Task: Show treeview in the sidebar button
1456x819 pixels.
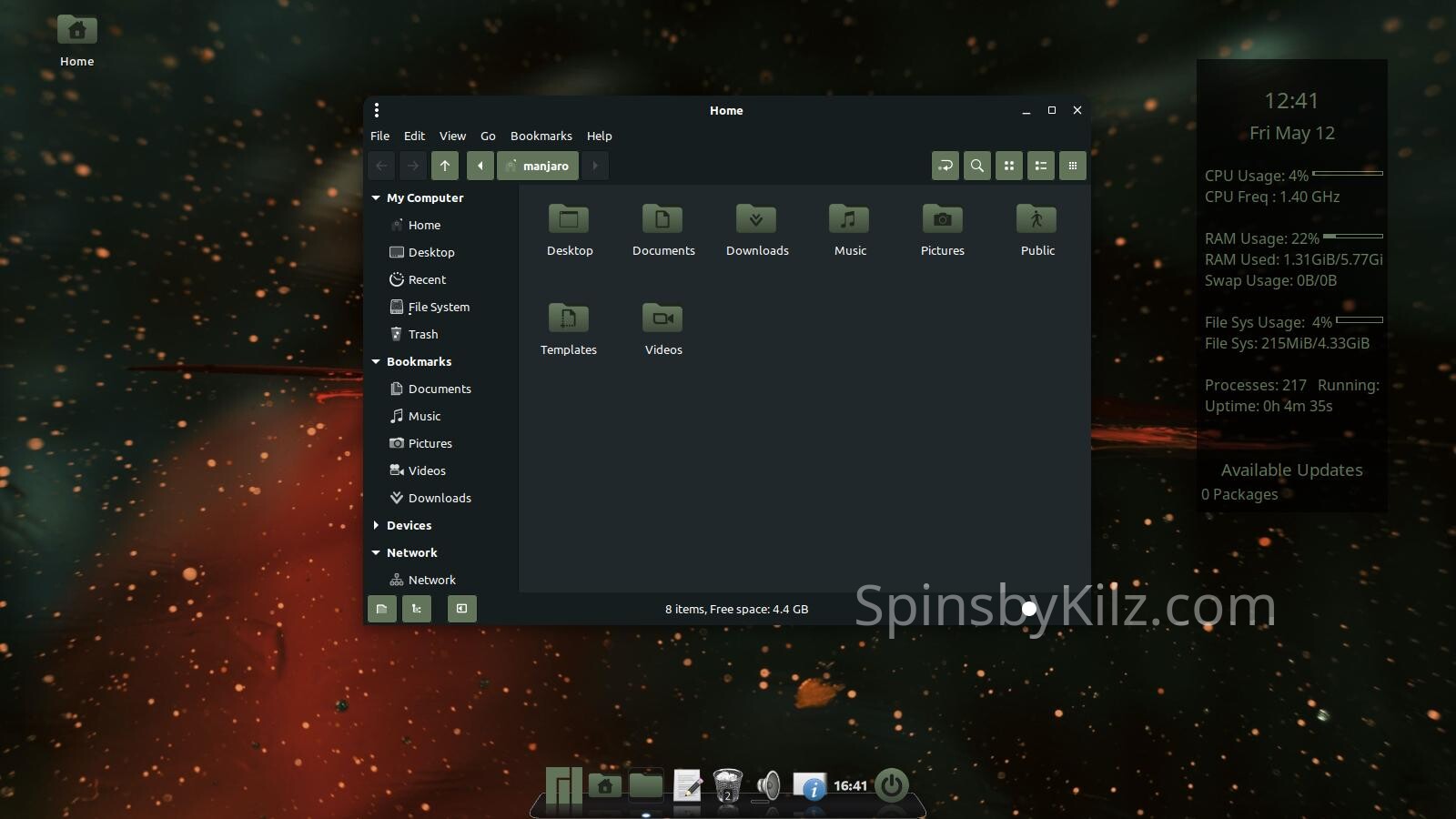Action: click(417, 609)
